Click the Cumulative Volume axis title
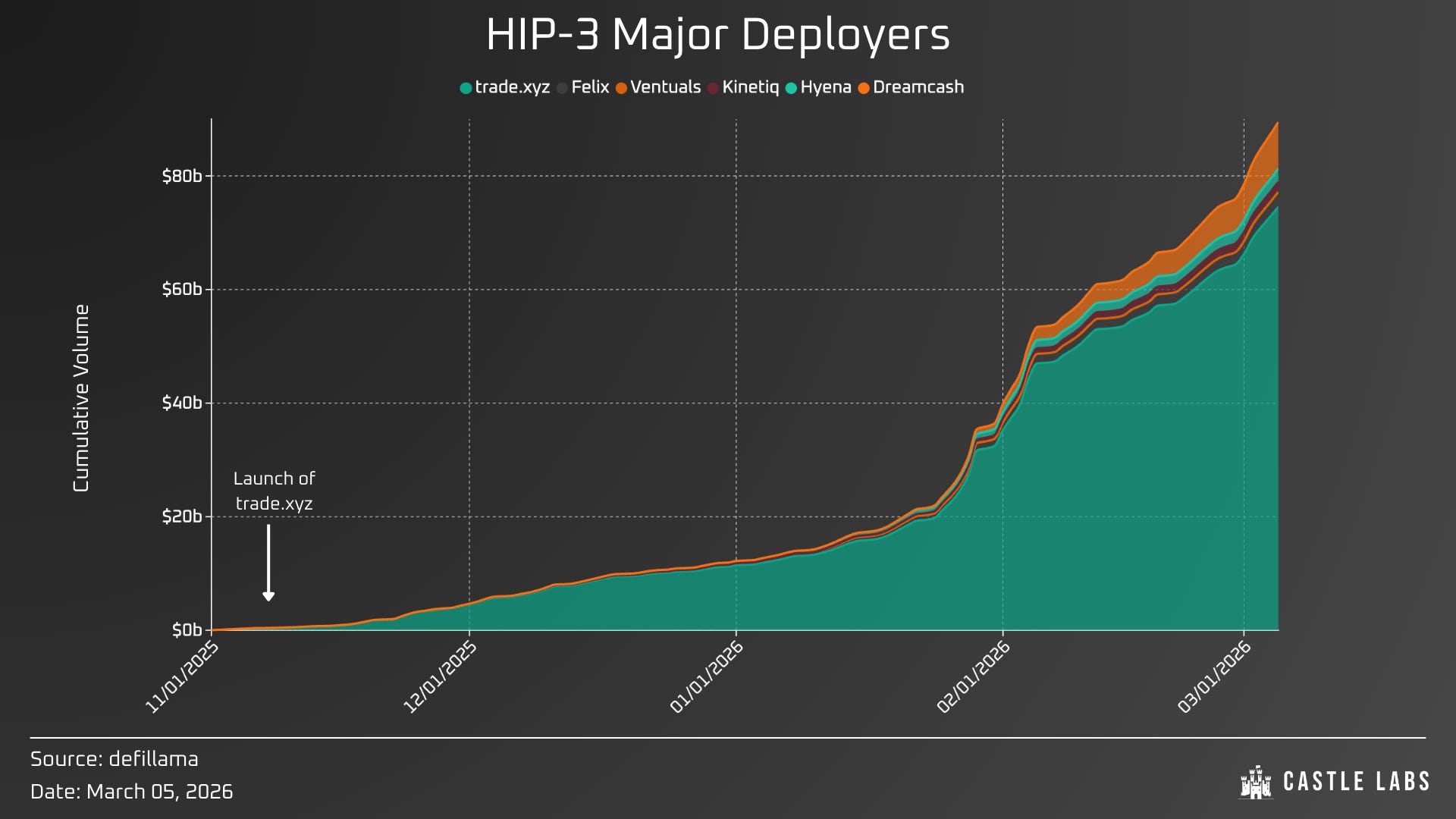The height and width of the screenshot is (819, 1456). (81, 398)
